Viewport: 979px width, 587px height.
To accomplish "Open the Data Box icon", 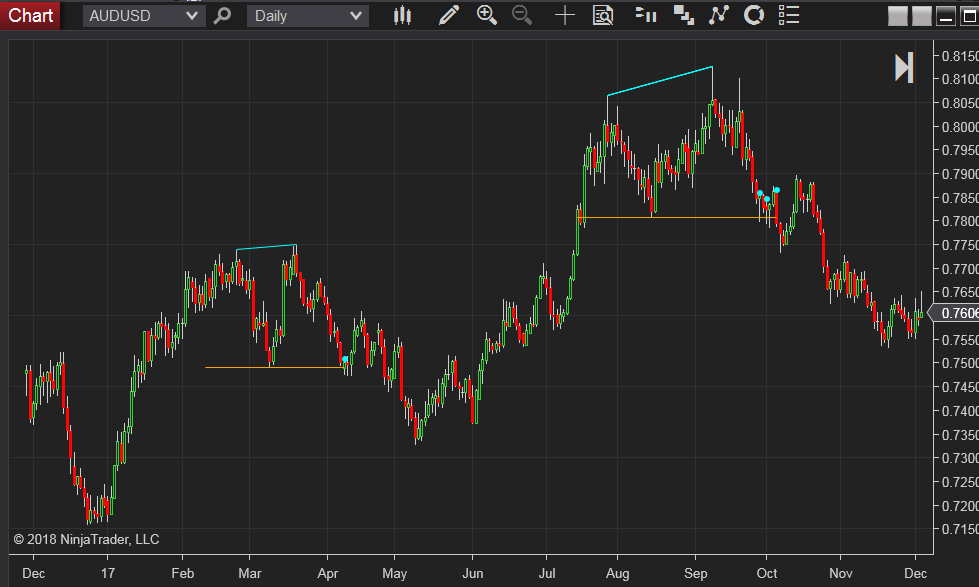I will tap(602, 15).
